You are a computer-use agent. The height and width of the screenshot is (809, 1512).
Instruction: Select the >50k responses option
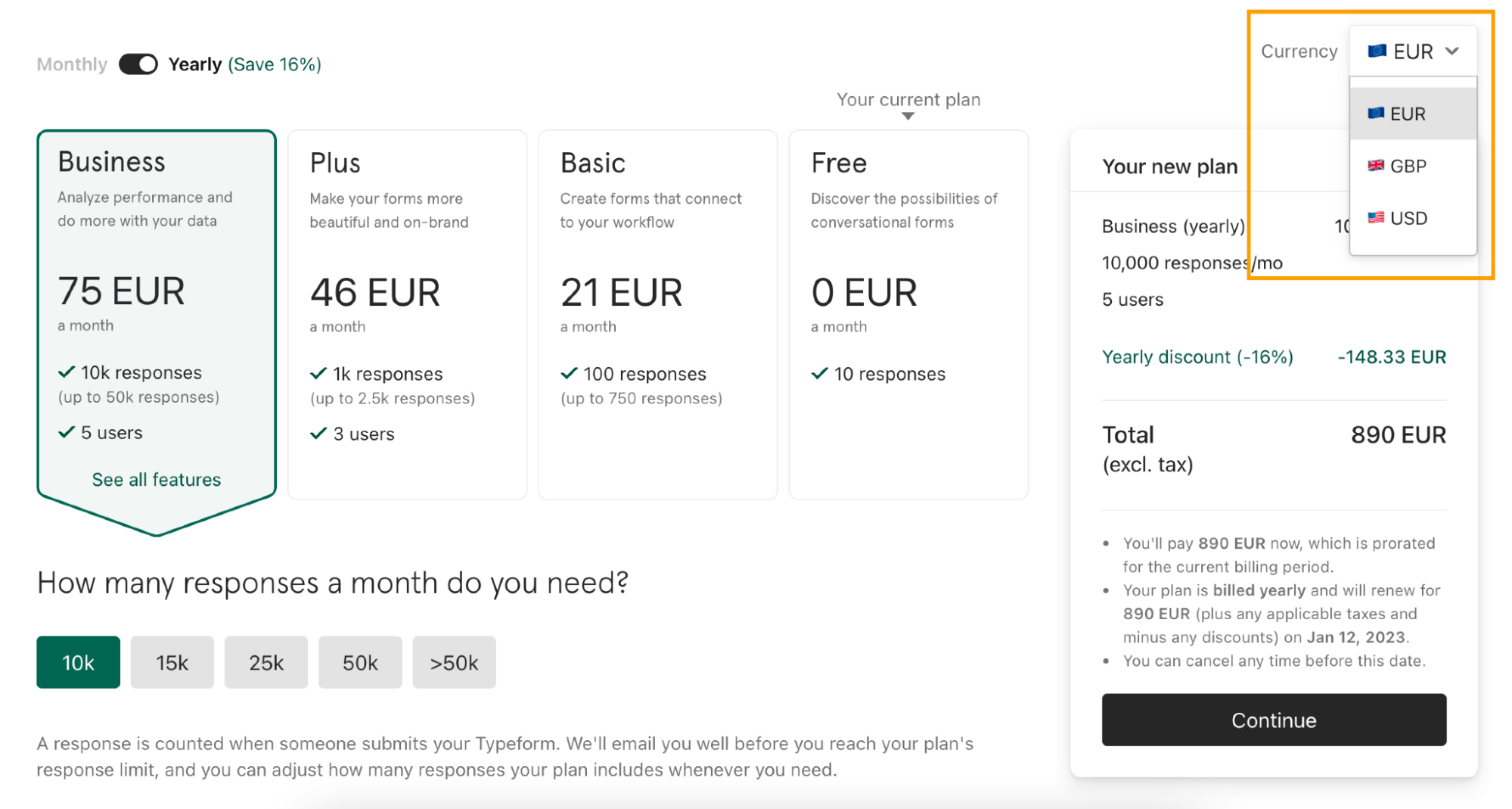tap(454, 662)
